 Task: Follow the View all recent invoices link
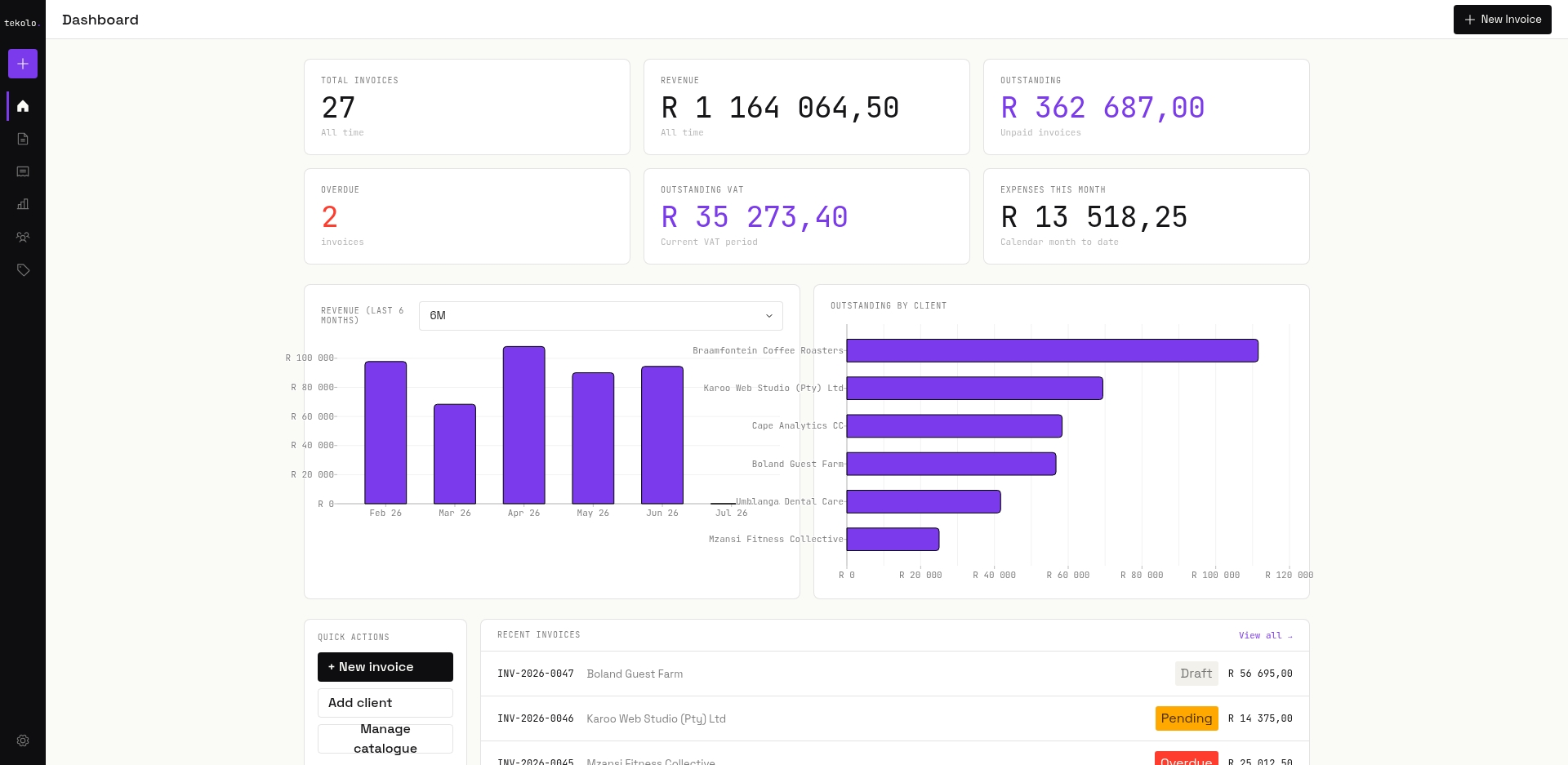(1265, 635)
